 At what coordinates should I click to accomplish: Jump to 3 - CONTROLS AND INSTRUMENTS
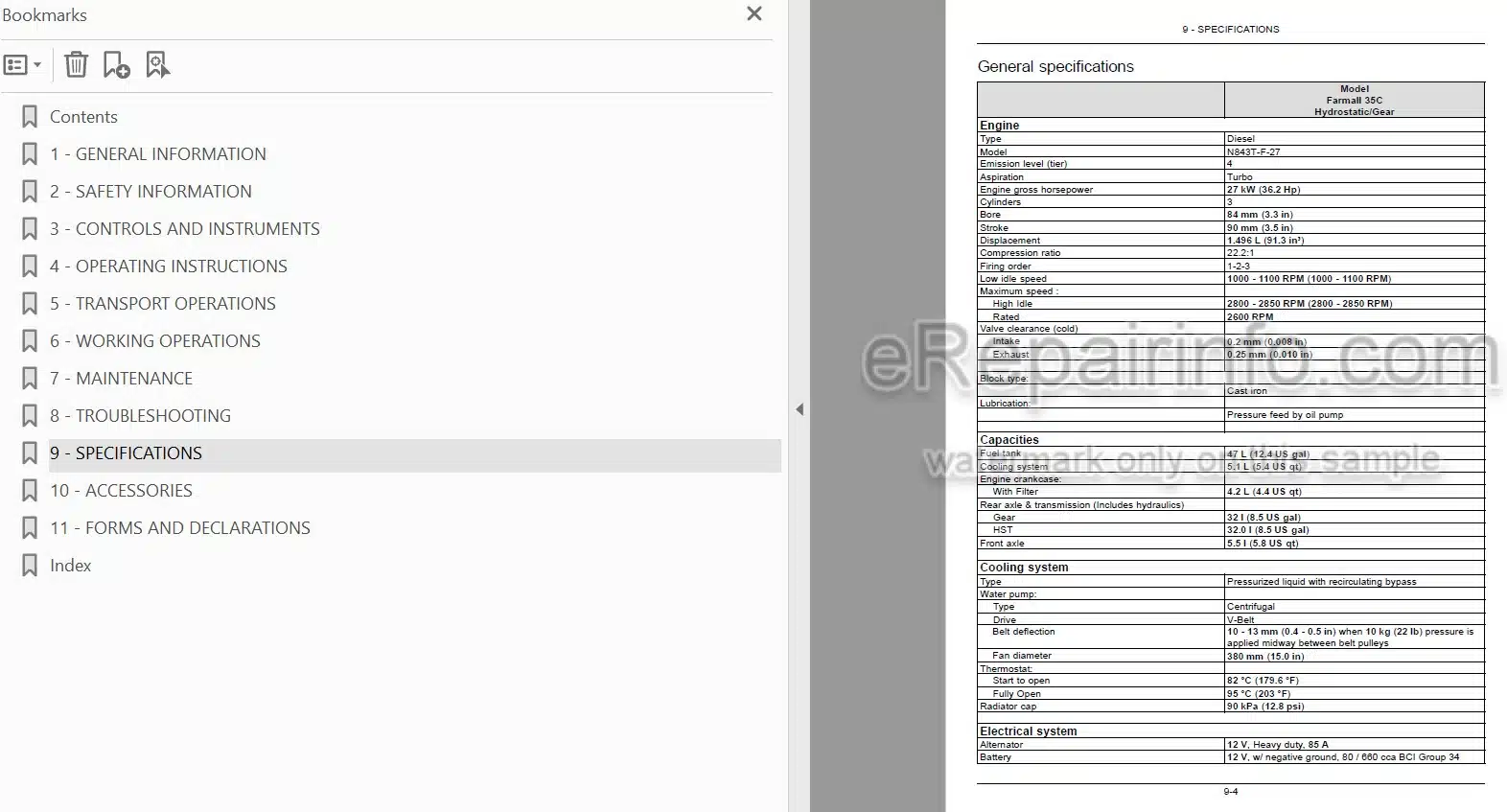click(x=185, y=229)
